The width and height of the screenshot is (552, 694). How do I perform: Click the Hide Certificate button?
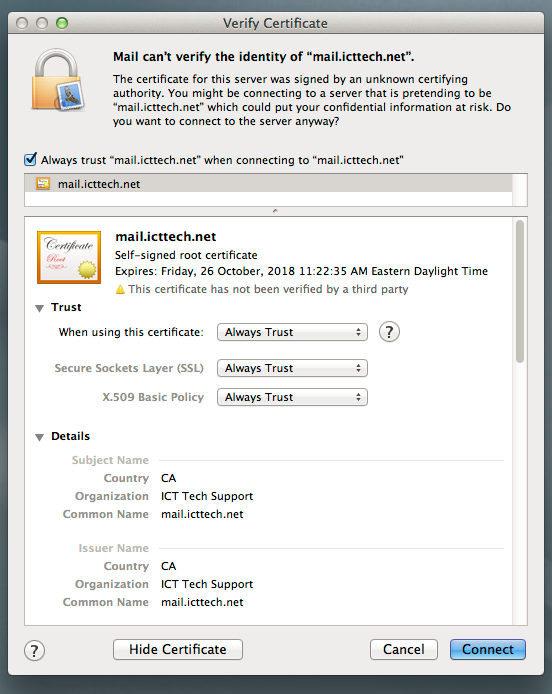pos(178,649)
